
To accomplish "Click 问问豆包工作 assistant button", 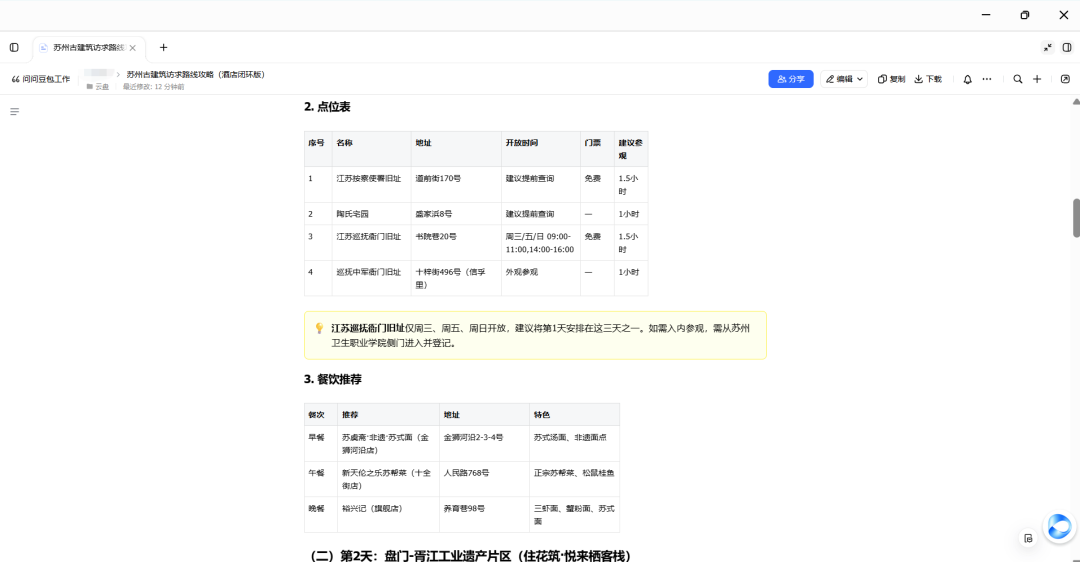I will [x=41, y=79].
